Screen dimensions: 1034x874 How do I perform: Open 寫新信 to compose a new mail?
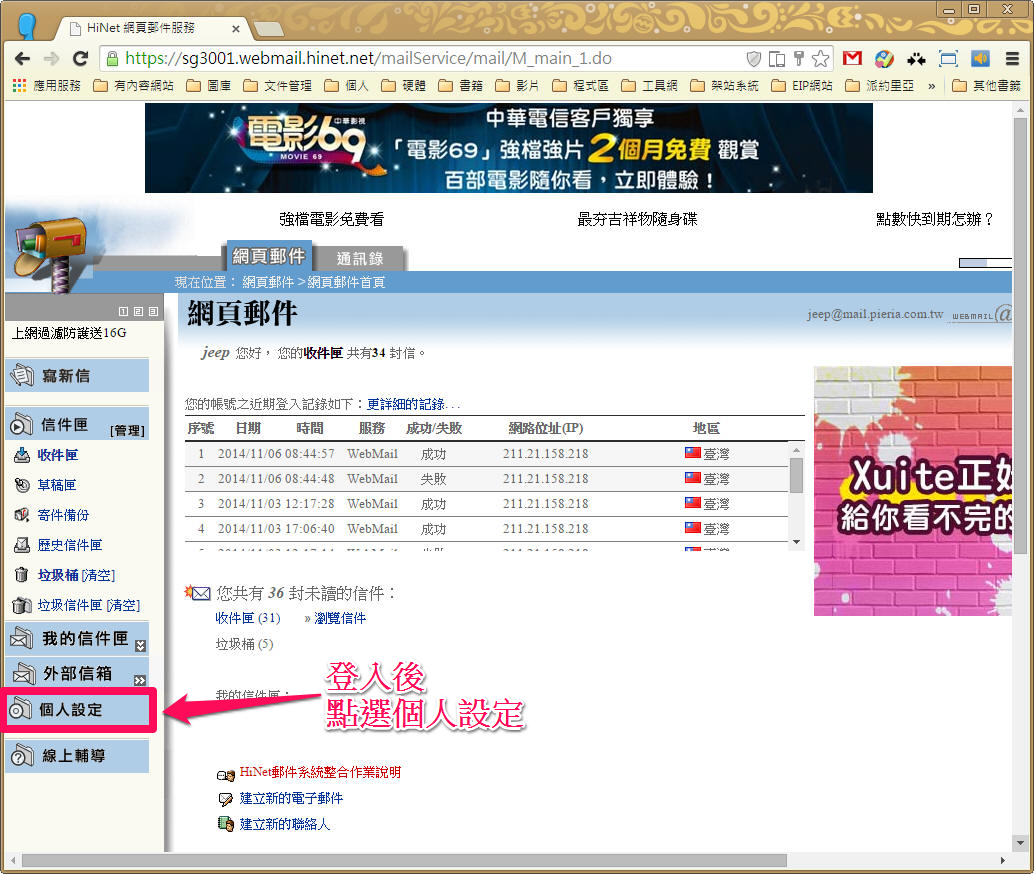(76, 375)
